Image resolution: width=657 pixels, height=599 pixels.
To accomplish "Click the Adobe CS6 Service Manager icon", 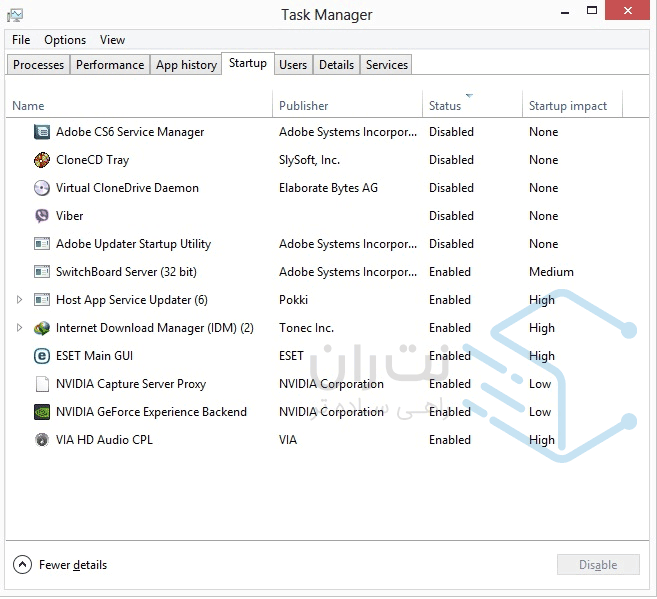I will [x=41, y=132].
